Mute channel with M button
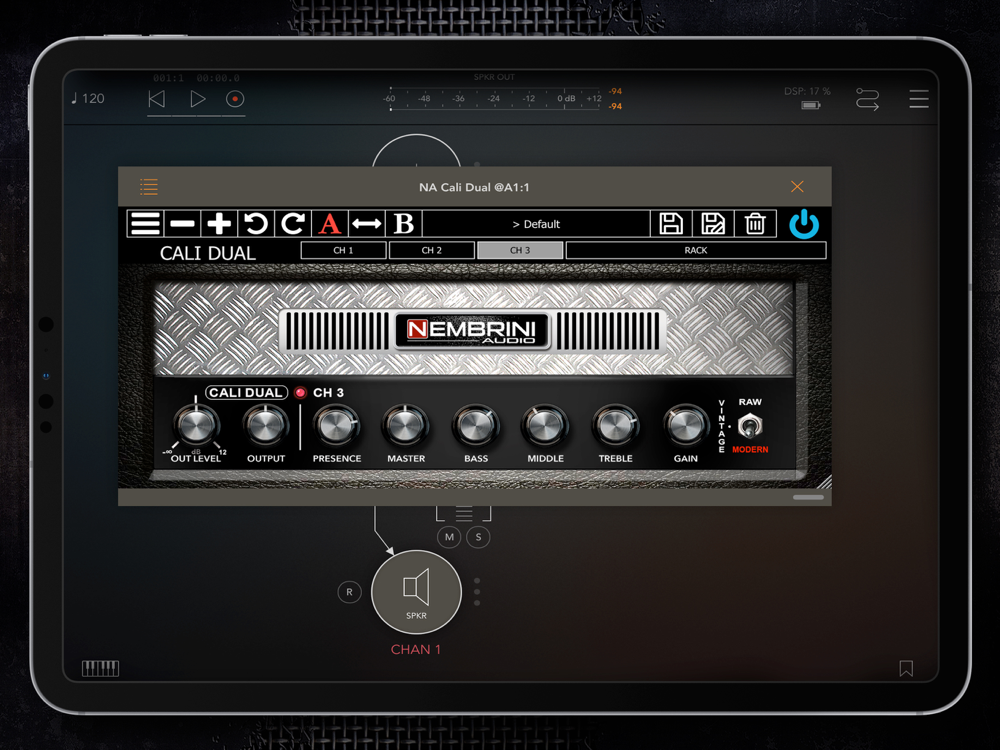 coord(449,537)
